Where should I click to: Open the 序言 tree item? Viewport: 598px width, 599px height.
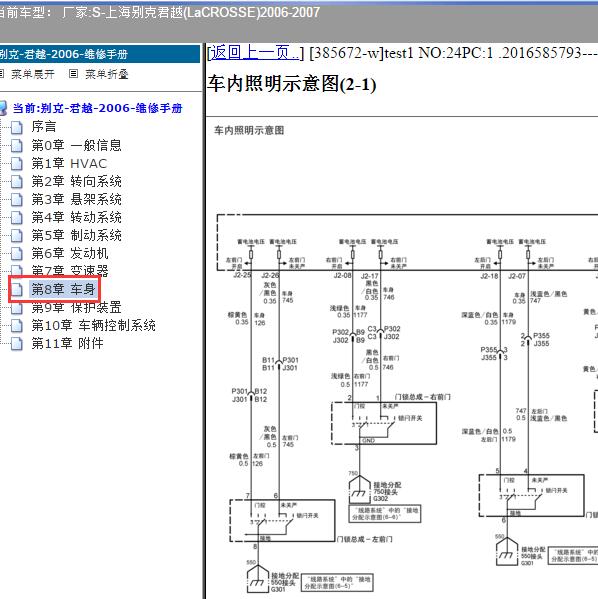[x=44, y=126]
